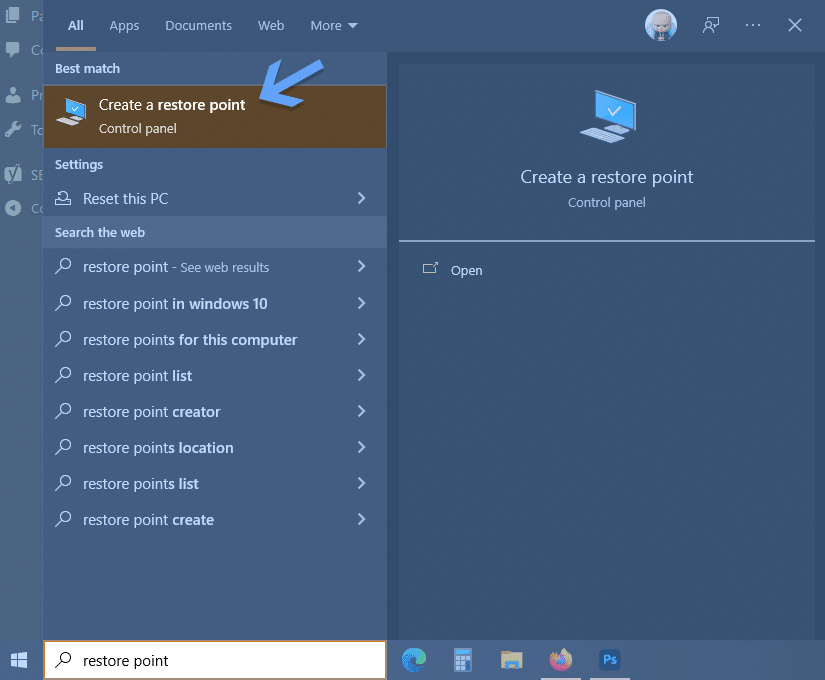Expand arrow for Reset this PC
This screenshot has height=680, width=825.
[x=361, y=198]
